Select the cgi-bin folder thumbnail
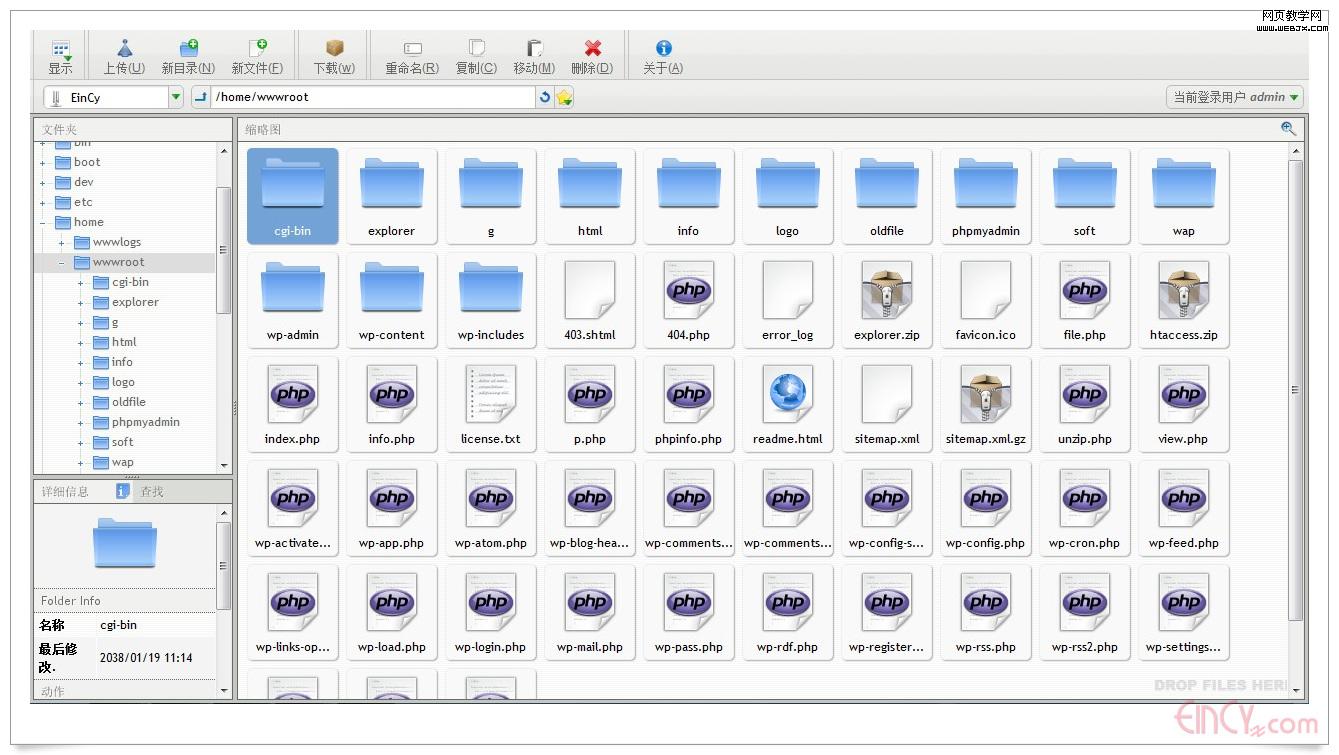Viewport: 1339px width, 755px height. tap(293, 196)
